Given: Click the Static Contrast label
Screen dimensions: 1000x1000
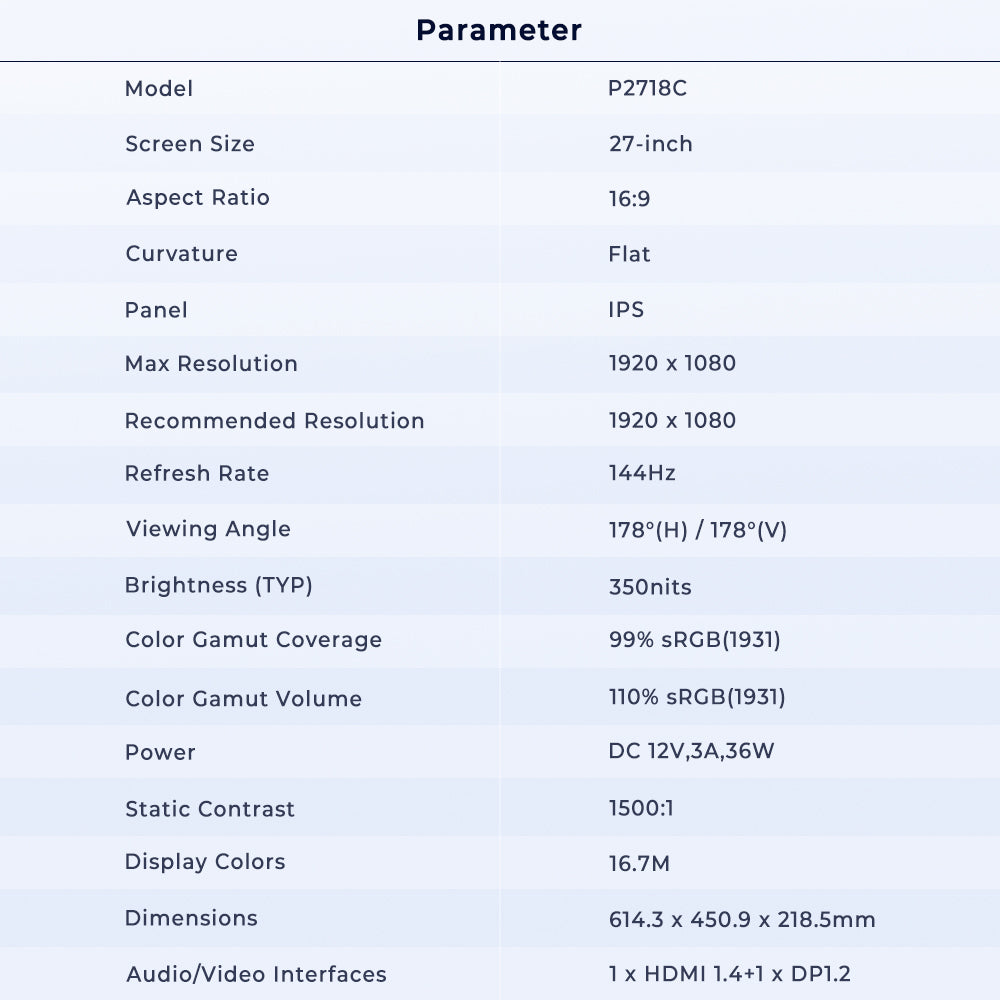Looking at the screenshot, I should click(x=210, y=809).
